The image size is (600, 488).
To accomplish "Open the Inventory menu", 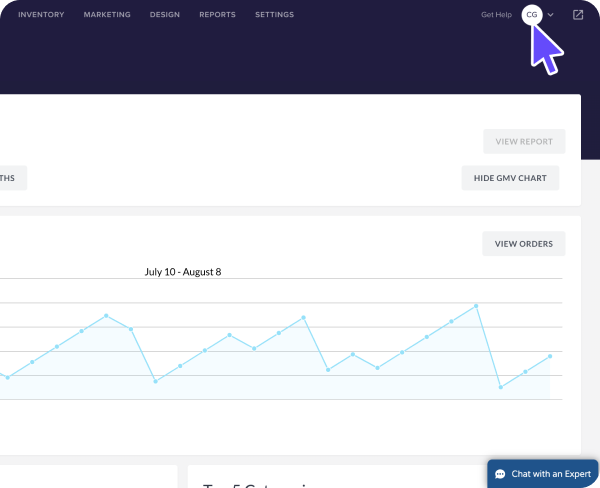I will click(41, 15).
